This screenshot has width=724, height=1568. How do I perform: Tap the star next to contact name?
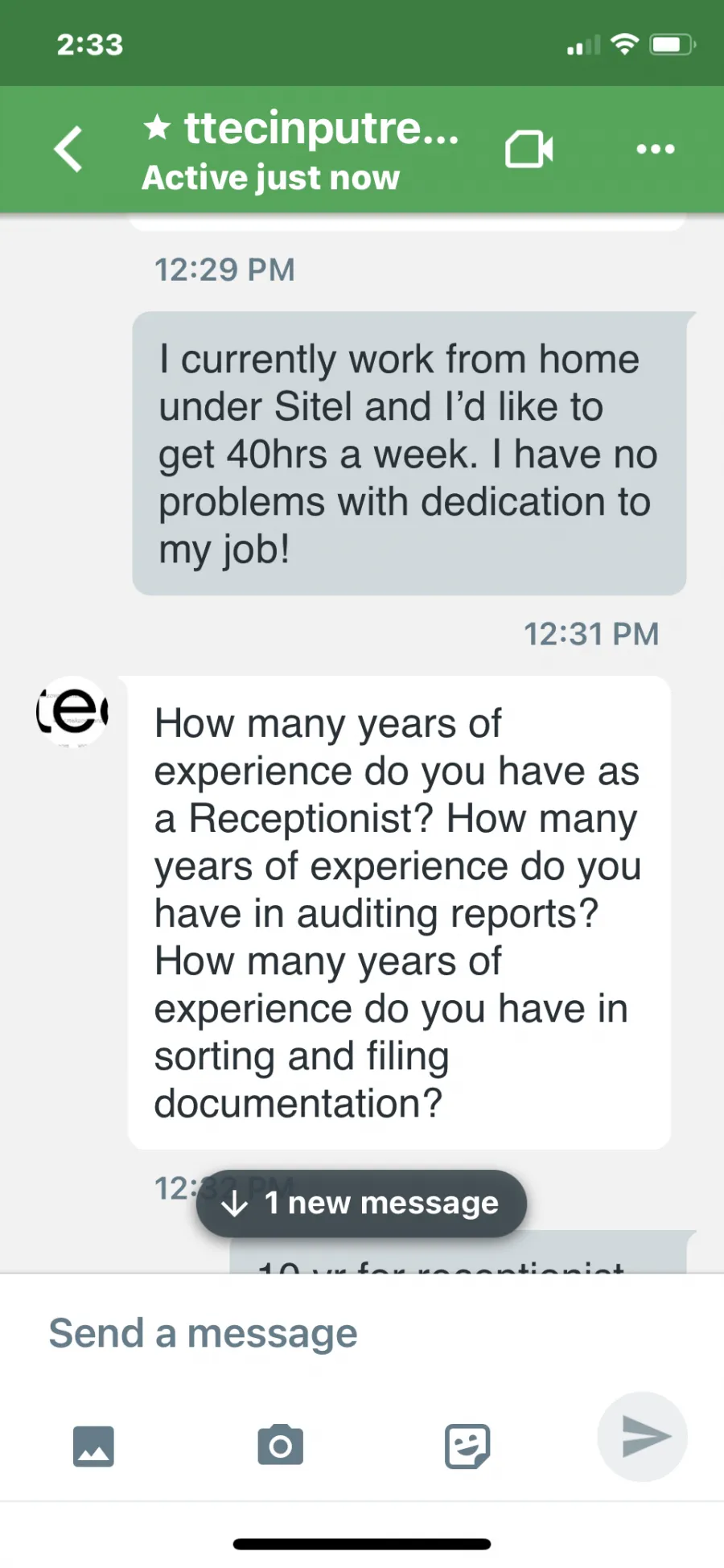(x=158, y=127)
